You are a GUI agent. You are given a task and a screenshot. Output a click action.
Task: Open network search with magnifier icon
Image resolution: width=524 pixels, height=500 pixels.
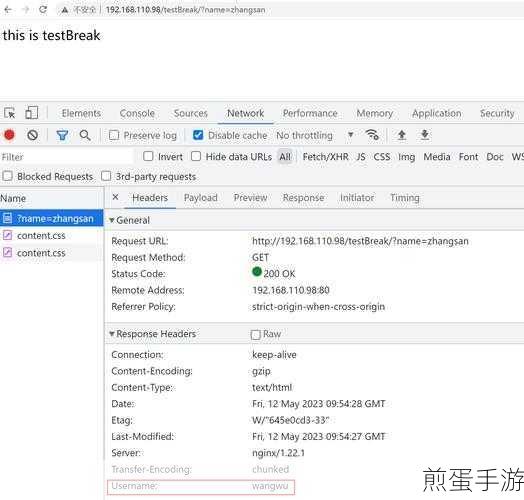pos(85,135)
